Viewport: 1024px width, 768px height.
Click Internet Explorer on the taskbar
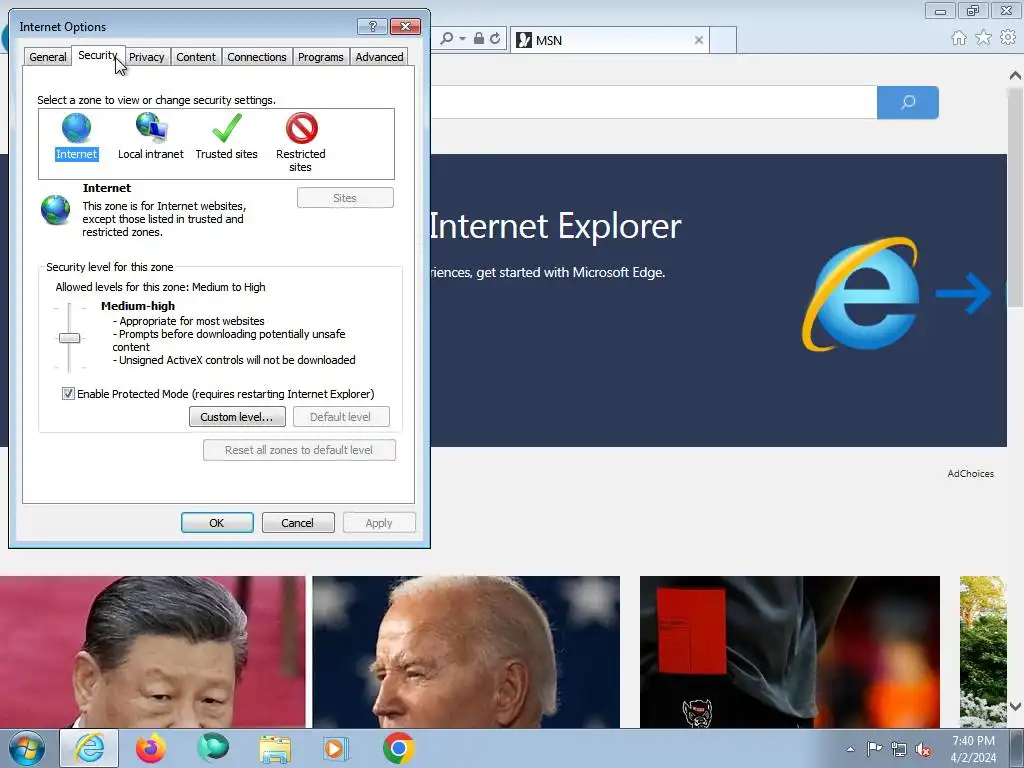(x=89, y=748)
